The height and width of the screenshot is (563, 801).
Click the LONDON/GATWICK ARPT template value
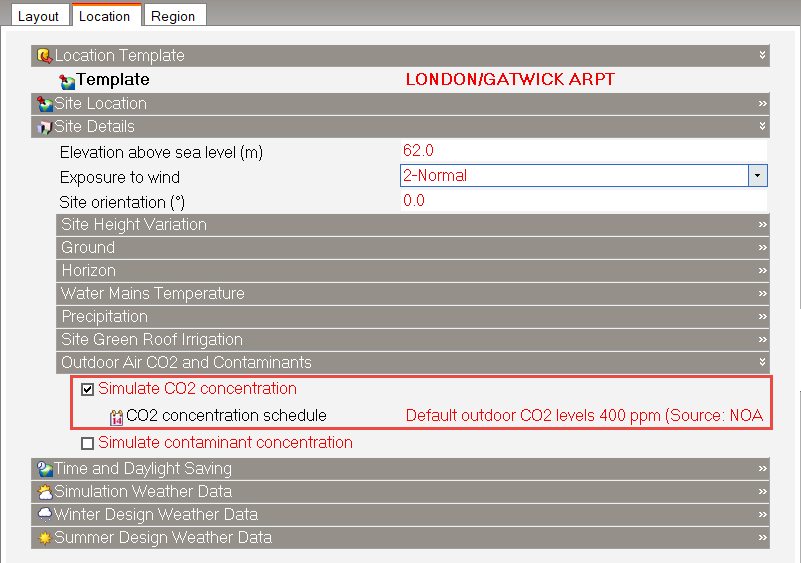point(510,80)
